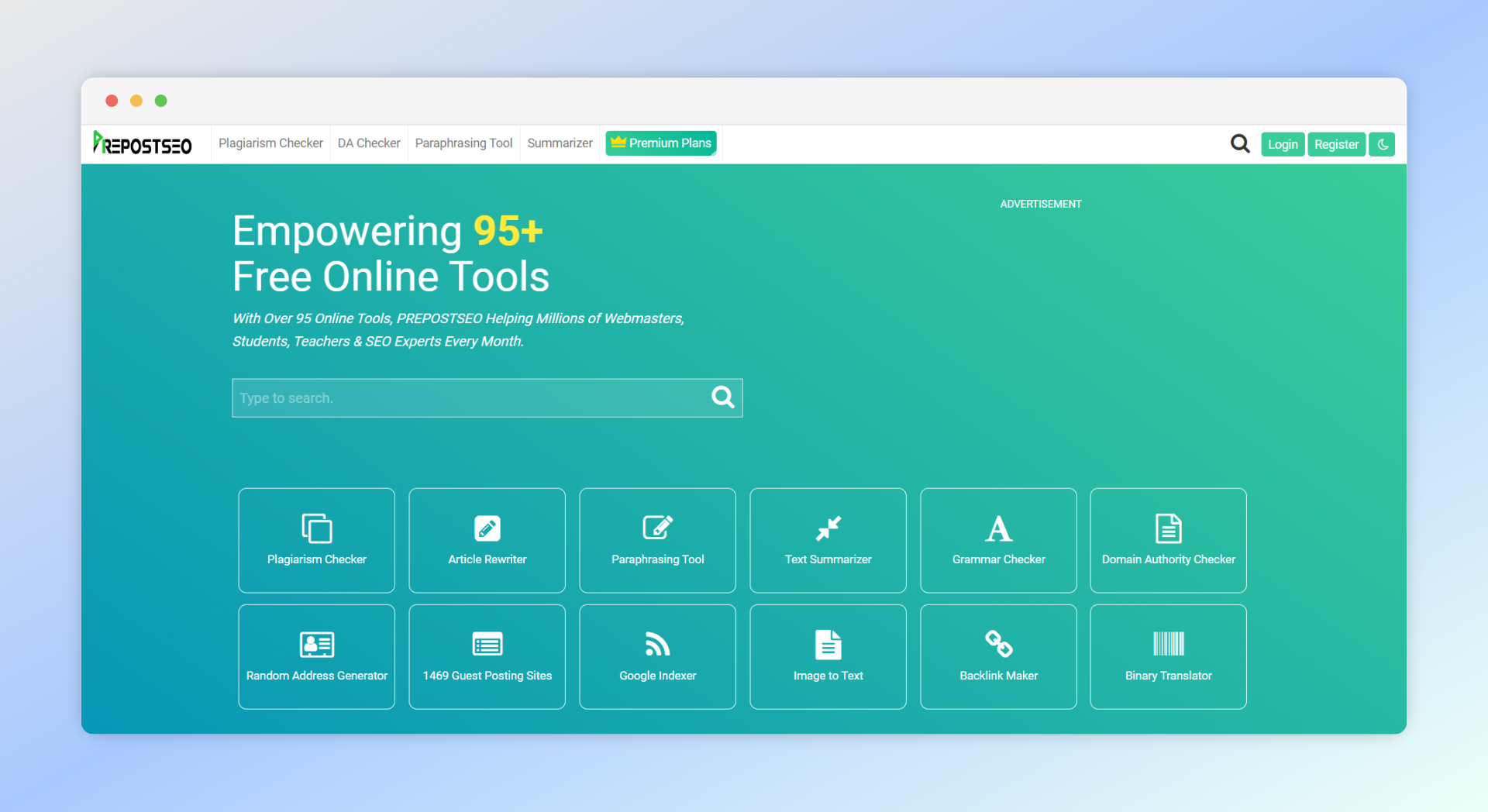This screenshot has width=1488, height=812.
Task: Open Domain Authority Checker document icon
Action: 1168,528
